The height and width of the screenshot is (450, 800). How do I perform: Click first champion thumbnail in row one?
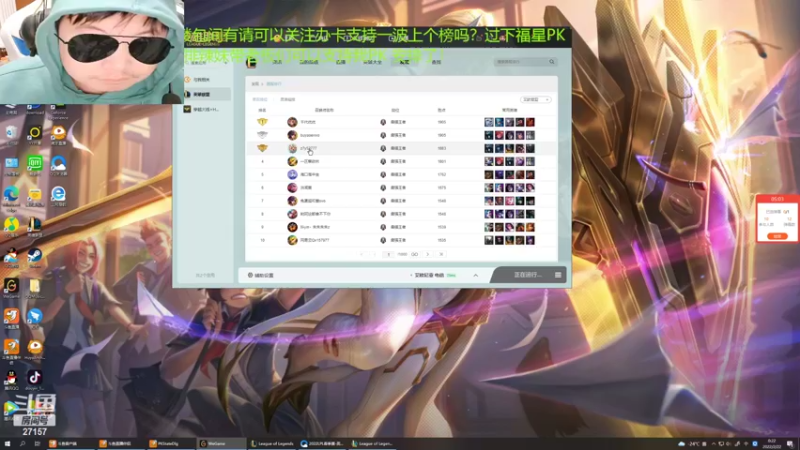[x=489, y=122]
